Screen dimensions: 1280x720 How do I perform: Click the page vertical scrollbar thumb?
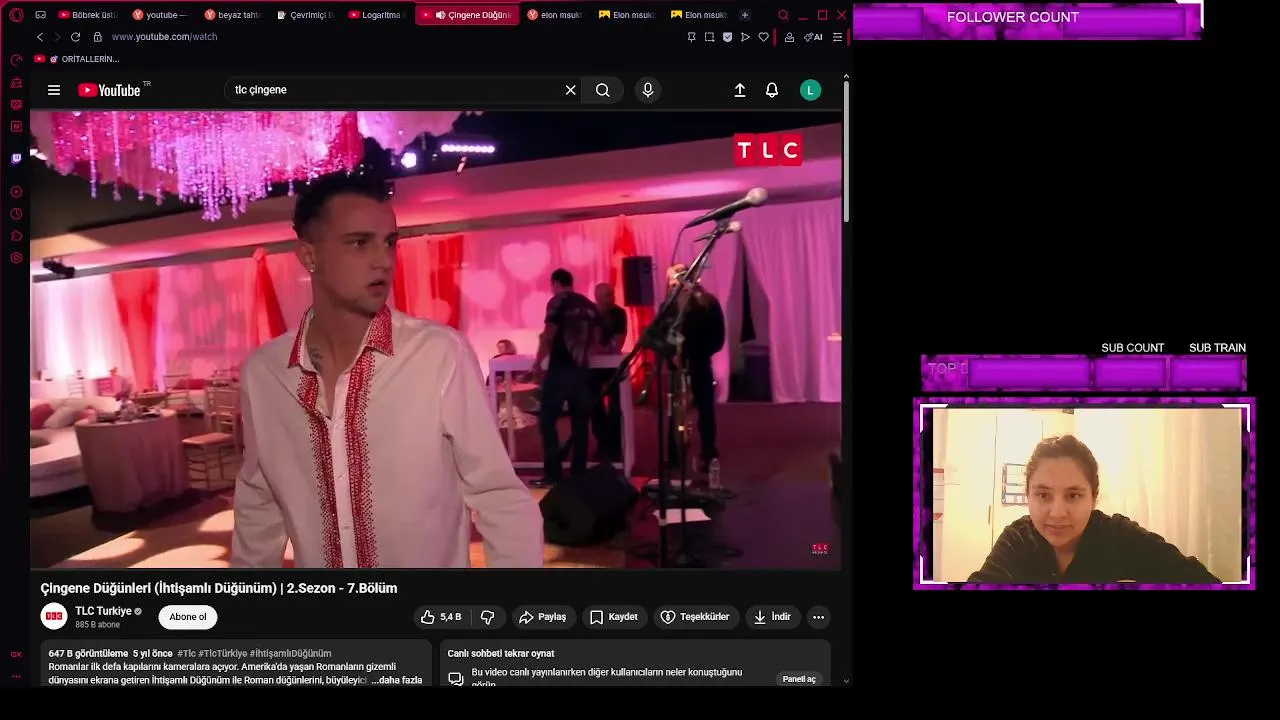tap(846, 150)
